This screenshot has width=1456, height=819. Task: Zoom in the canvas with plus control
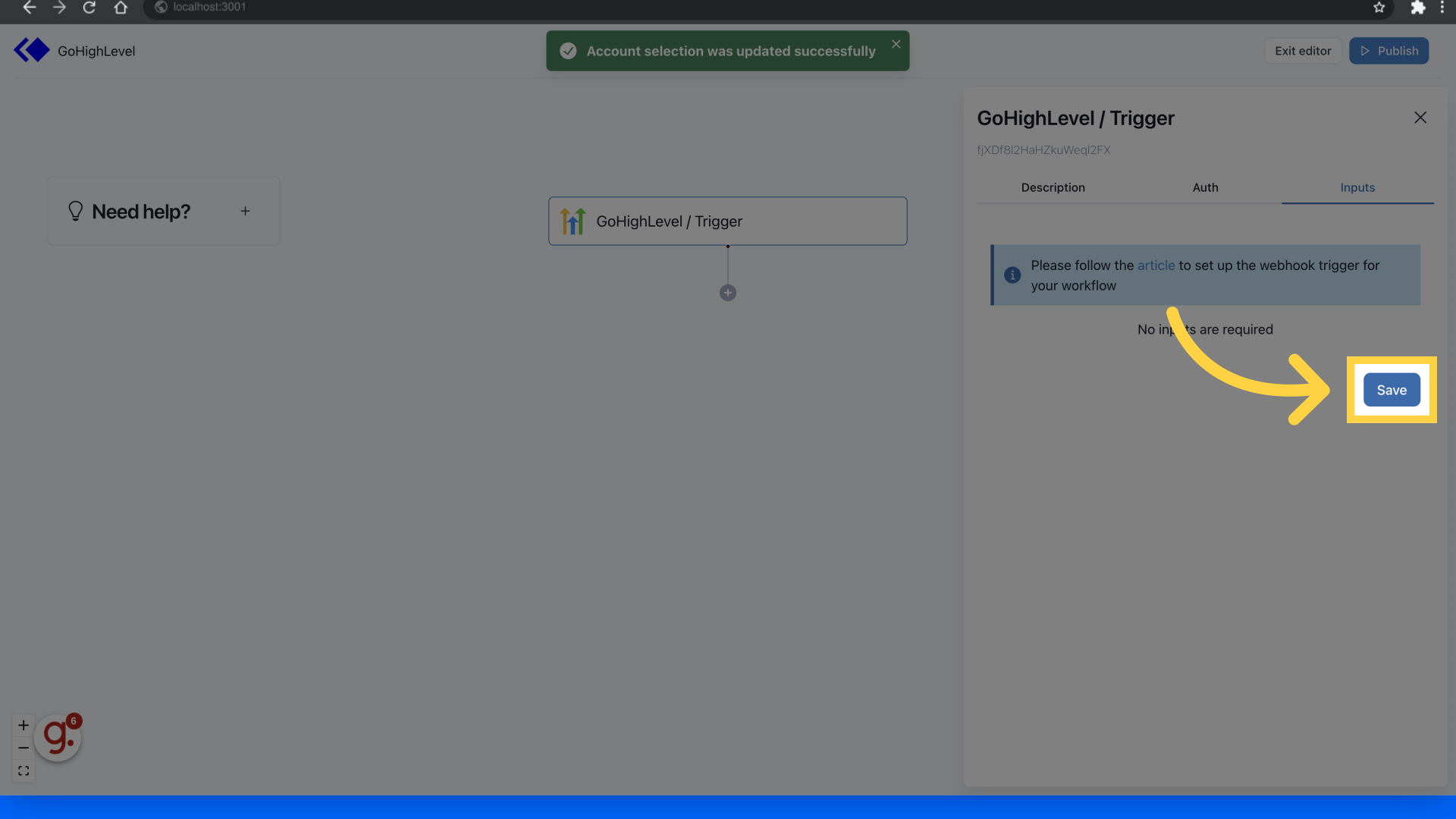pos(24,725)
